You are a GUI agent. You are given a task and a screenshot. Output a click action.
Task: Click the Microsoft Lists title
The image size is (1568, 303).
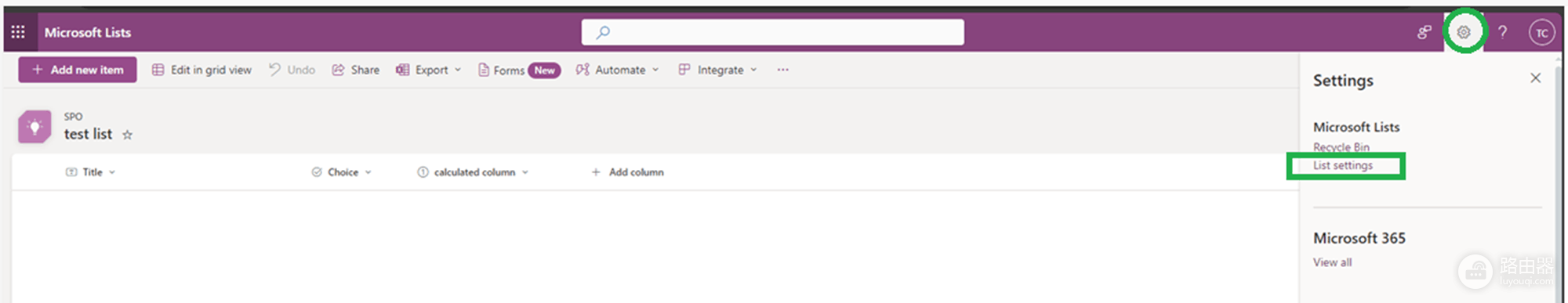(x=88, y=33)
